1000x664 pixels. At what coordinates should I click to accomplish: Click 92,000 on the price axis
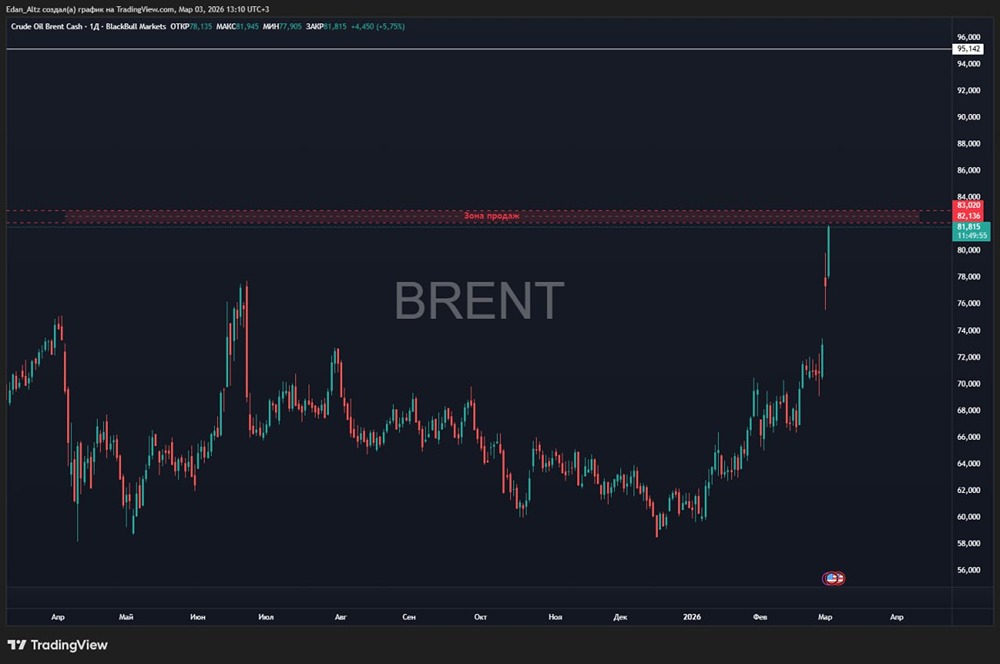[968, 91]
